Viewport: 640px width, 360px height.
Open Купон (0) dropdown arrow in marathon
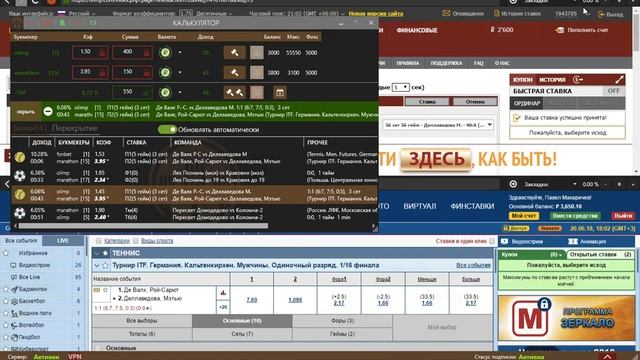[560, 255]
